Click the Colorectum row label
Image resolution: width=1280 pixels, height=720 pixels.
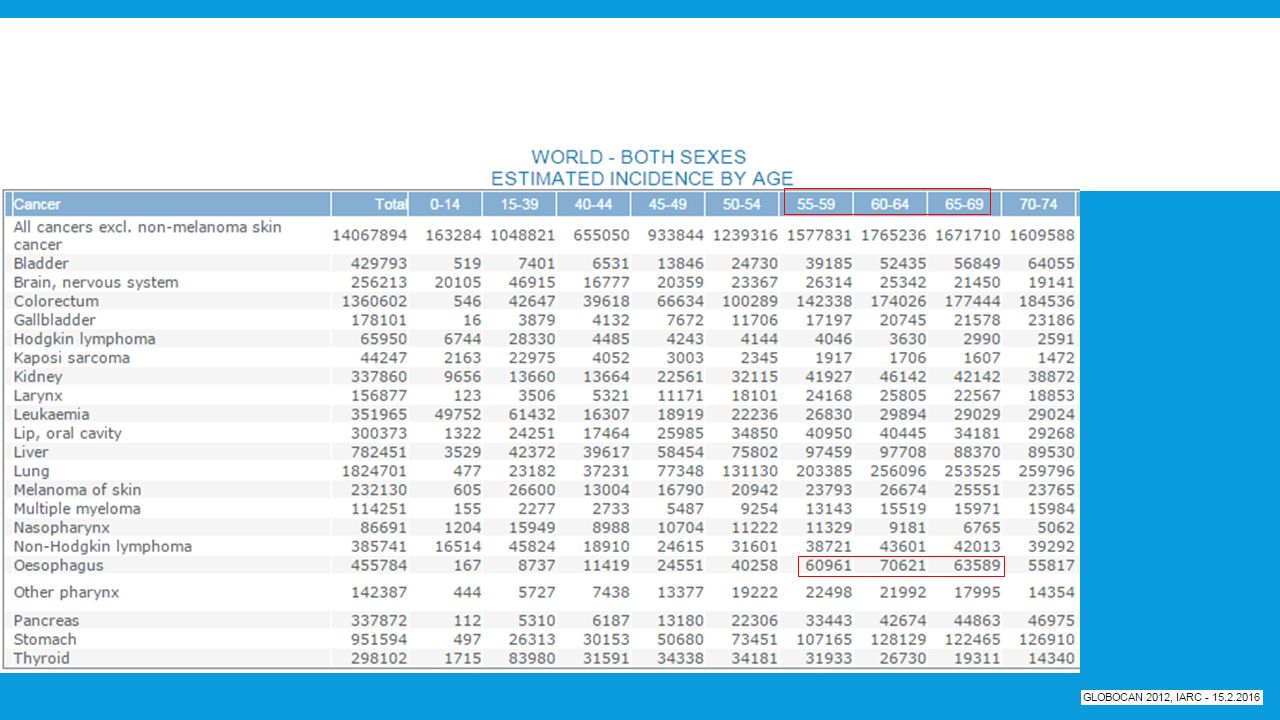coord(56,301)
